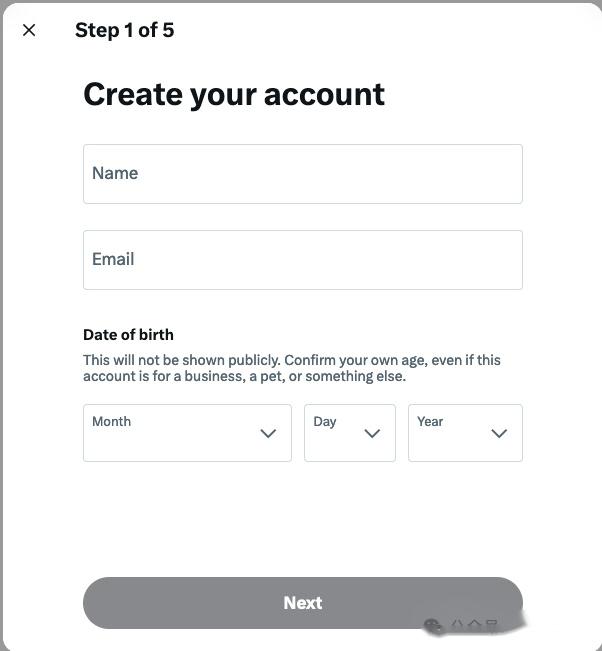Click the "Year" label text
The image size is (602, 651).
[x=430, y=421]
